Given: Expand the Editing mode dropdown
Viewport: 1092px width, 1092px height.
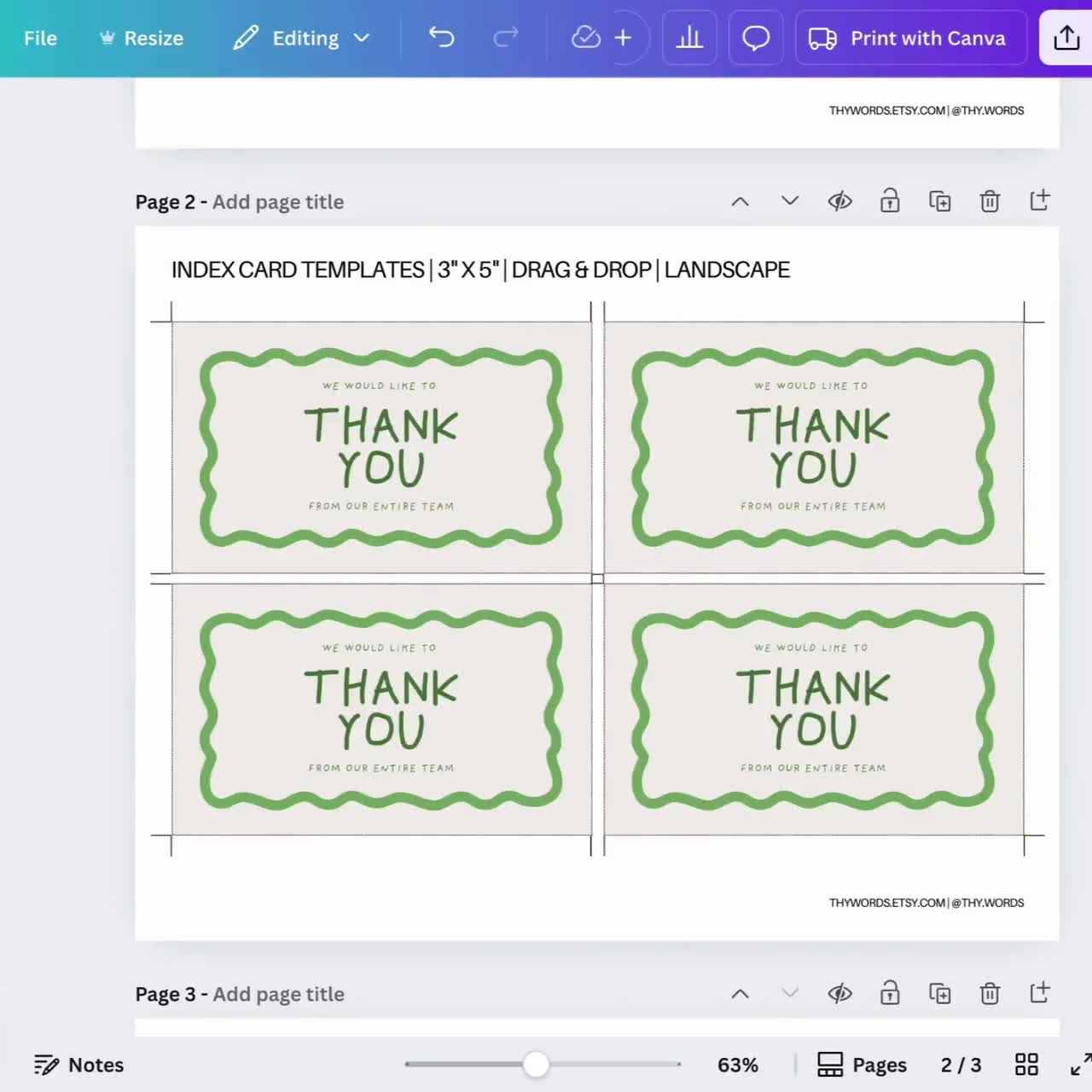Looking at the screenshot, I should (302, 38).
